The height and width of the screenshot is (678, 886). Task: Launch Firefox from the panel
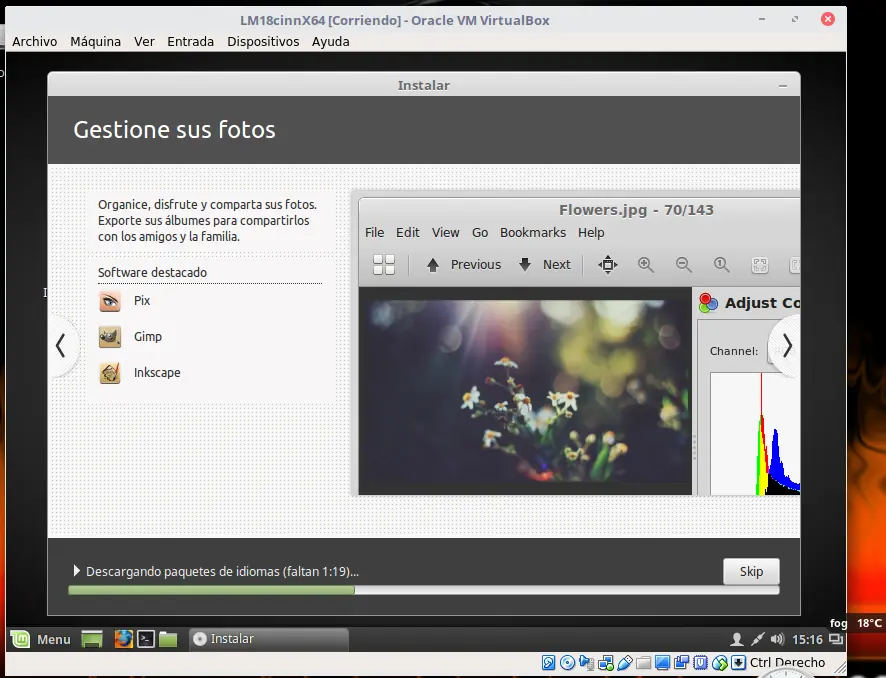pyautogui.click(x=123, y=639)
